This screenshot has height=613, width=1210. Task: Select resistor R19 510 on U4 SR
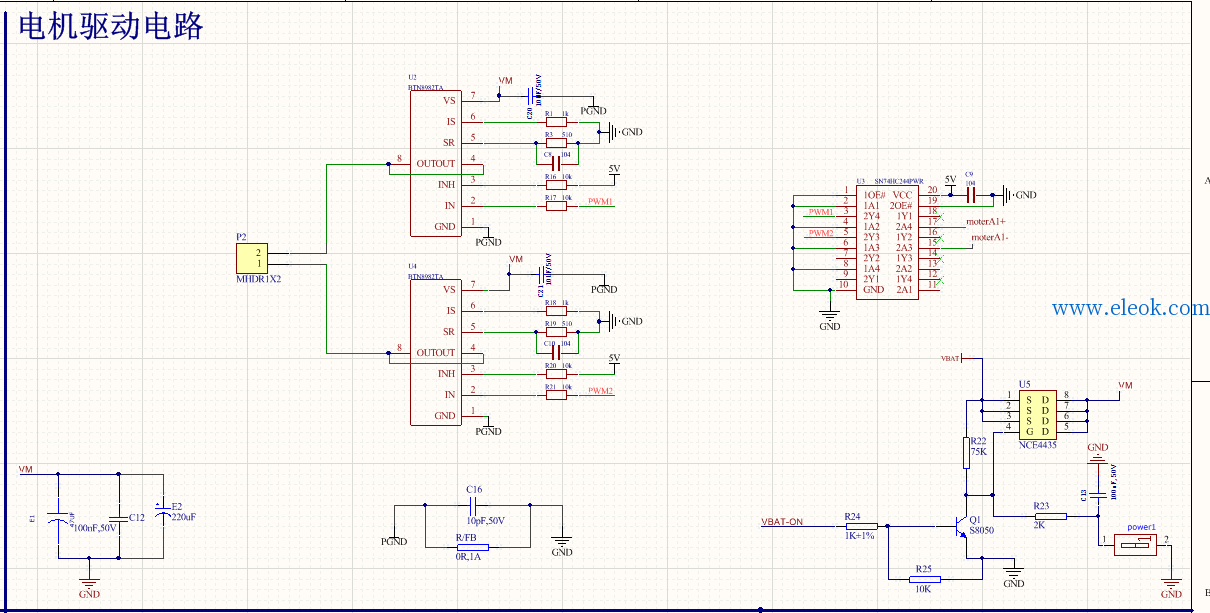tap(557, 331)
